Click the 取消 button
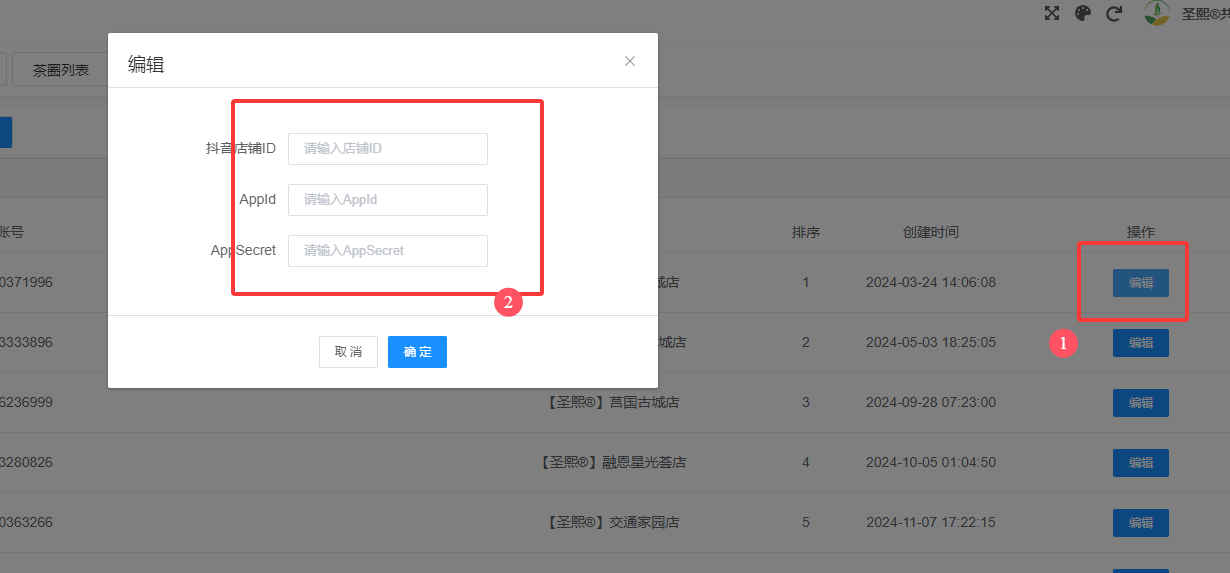 click(348, 352)
